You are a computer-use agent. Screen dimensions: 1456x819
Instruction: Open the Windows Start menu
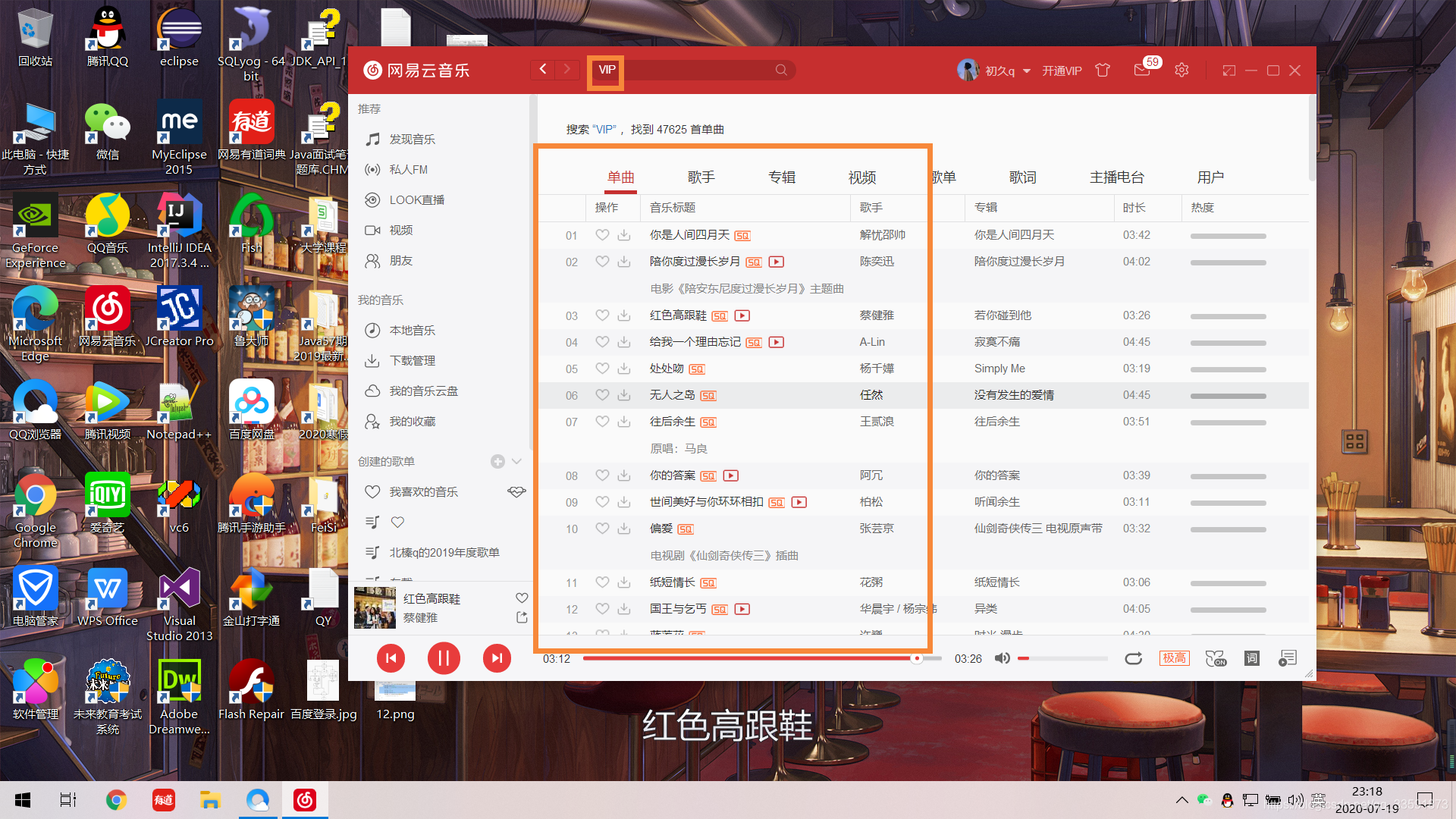pyautogui.click(x=23, y=800)
